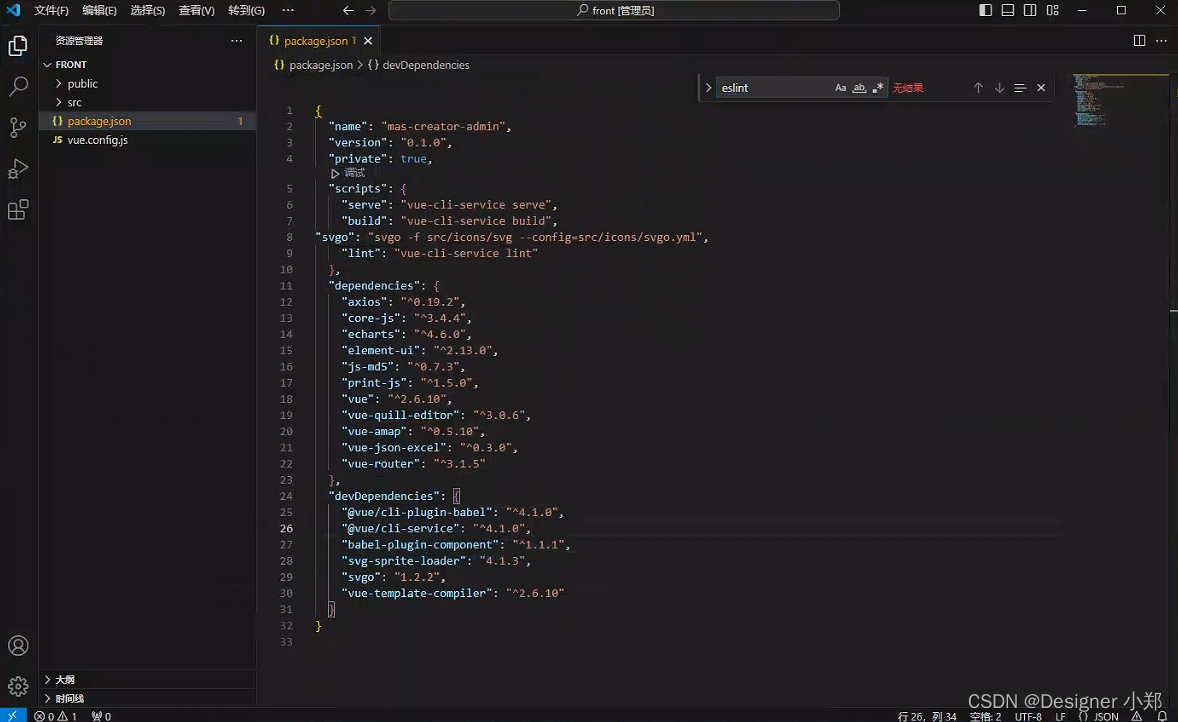Image resolution: width=1178 pixels, height=722 pixels.
Task: Open the Run and Debug view
Action: (18, 168)
